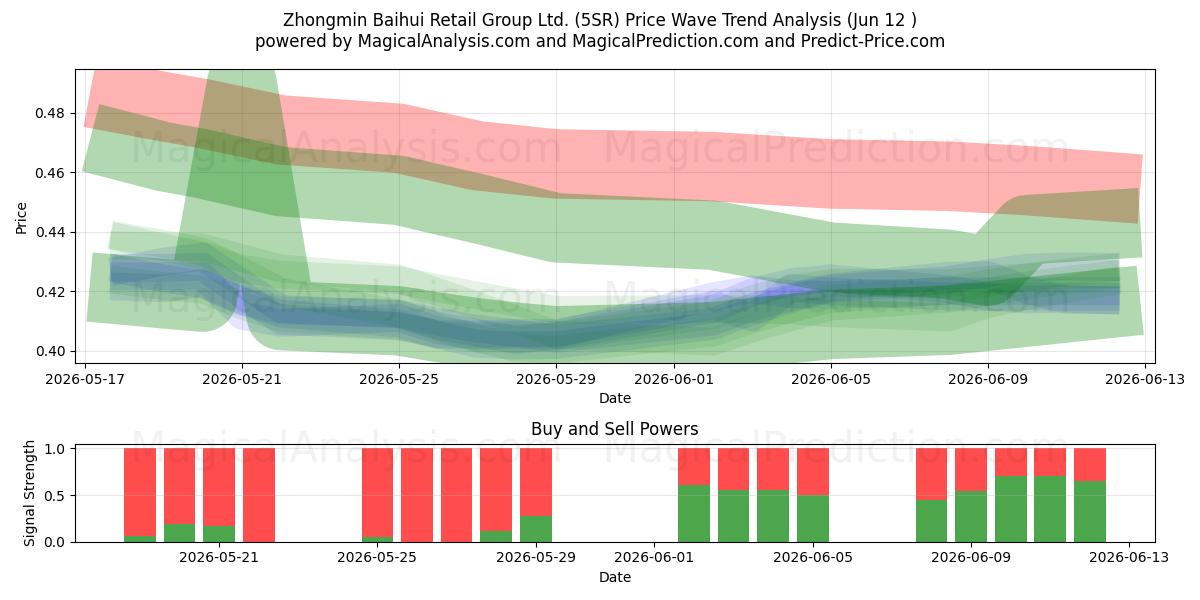Click 2026-06-13 tick under Buy and Sell Powers
1200x600 pixels.
pyautogui.click(x=1129, y=558)
